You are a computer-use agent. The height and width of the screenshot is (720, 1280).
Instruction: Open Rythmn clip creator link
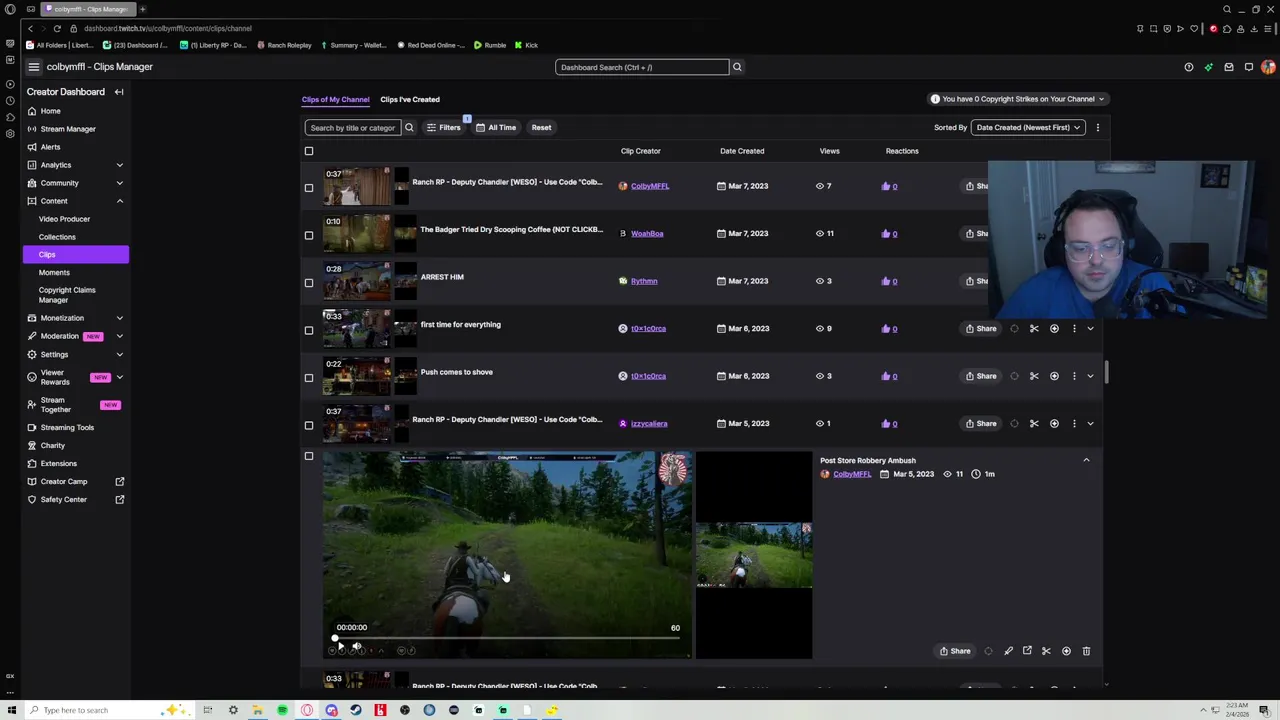click(644, 281)
